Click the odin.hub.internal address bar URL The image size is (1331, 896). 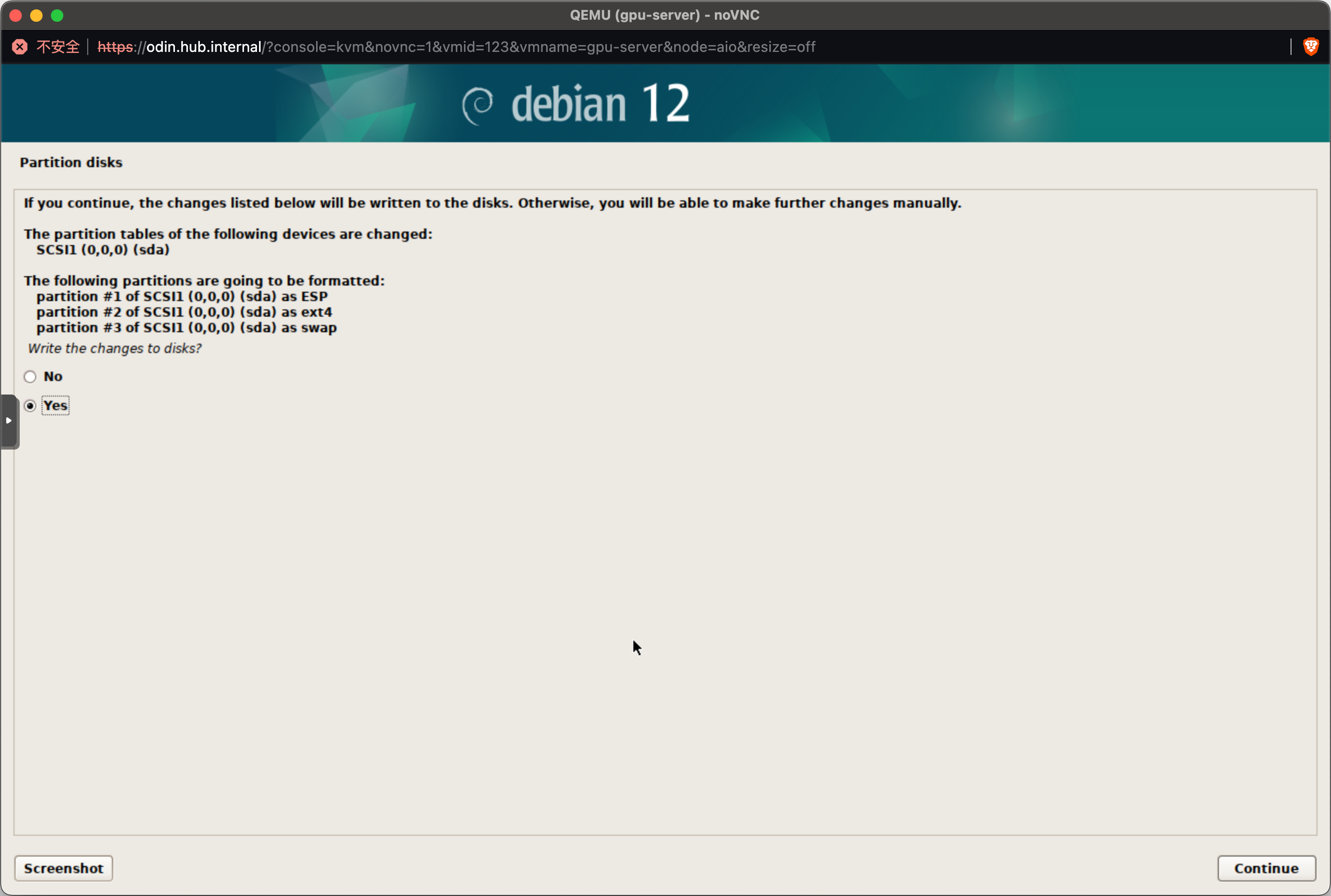click(x=456, y=47)
